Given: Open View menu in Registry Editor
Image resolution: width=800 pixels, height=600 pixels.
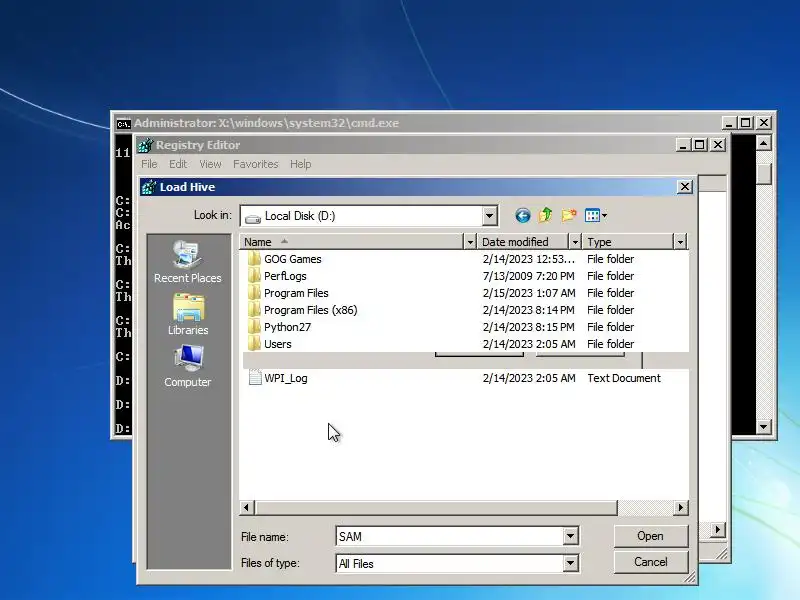Looking at the screenshot, I should (x=210, y=164).
